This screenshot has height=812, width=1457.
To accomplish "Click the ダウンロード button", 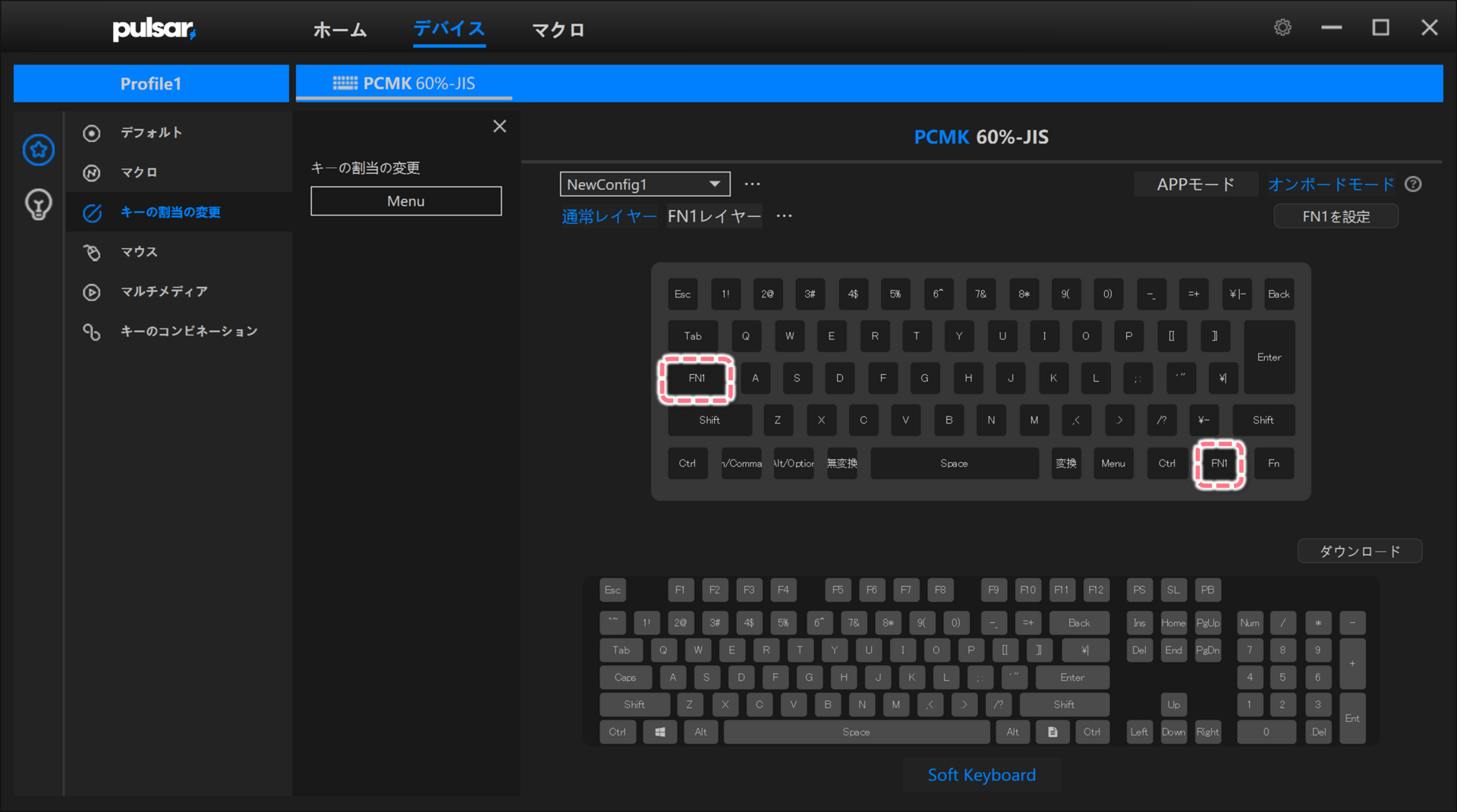I will pyautogui.click(x=1360, y=552).
